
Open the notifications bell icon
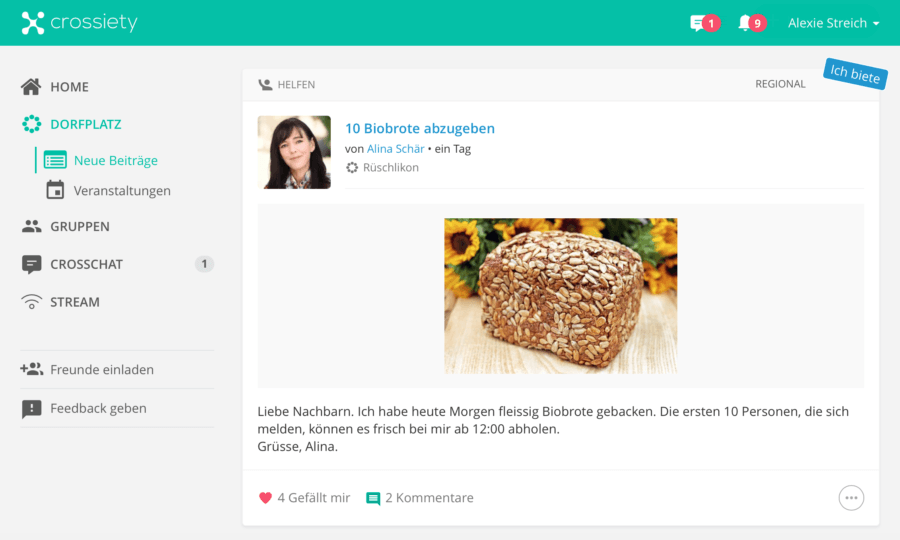(744, 23)
